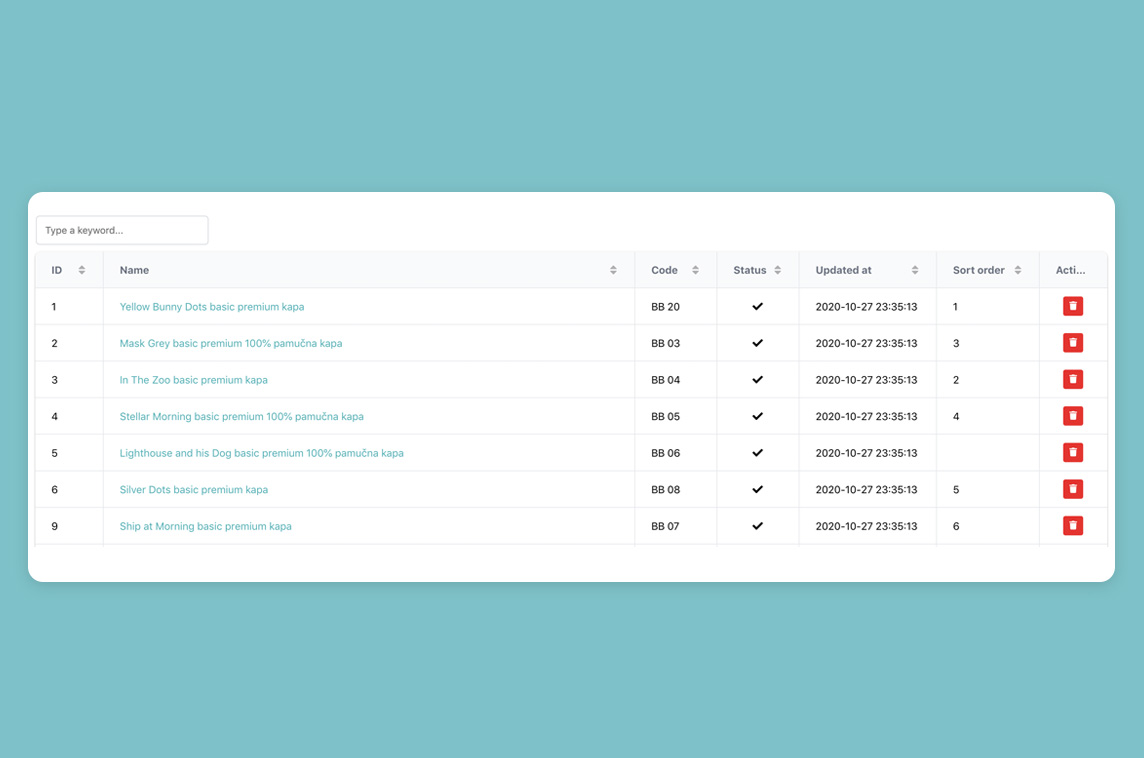The height and width of the screenshot is (758, 1144).
Task: Open Silver Dots basic premium kapa
Action: click(193, 489)
